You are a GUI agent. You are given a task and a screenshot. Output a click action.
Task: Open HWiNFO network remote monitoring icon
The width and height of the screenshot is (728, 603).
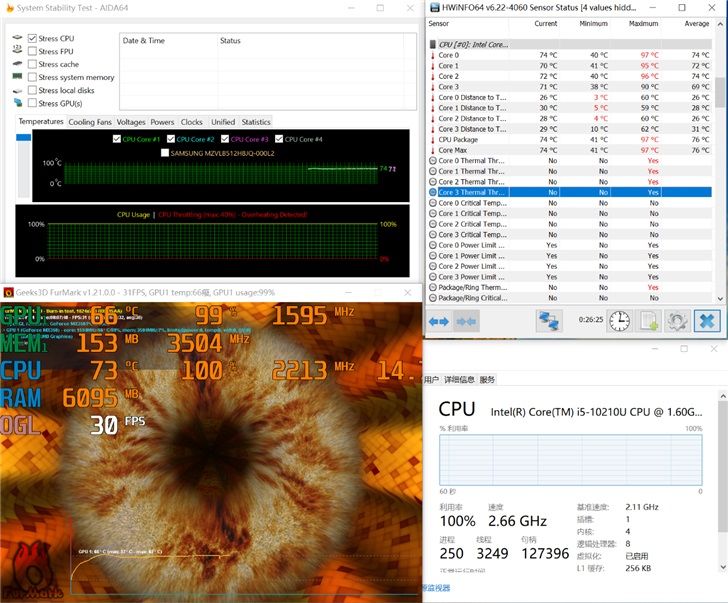pos(549,321)
